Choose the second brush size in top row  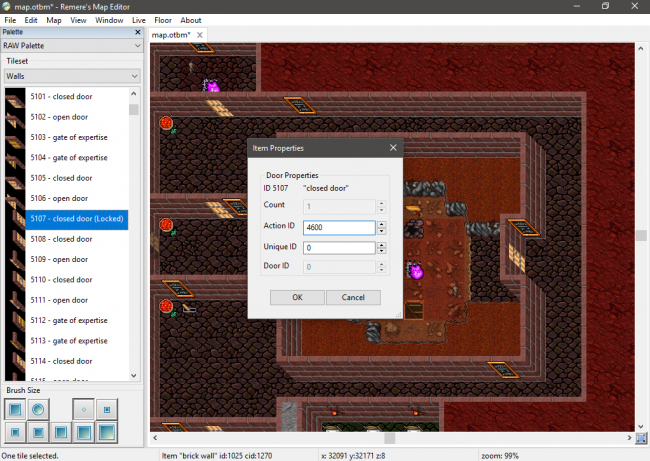(107, 410)
